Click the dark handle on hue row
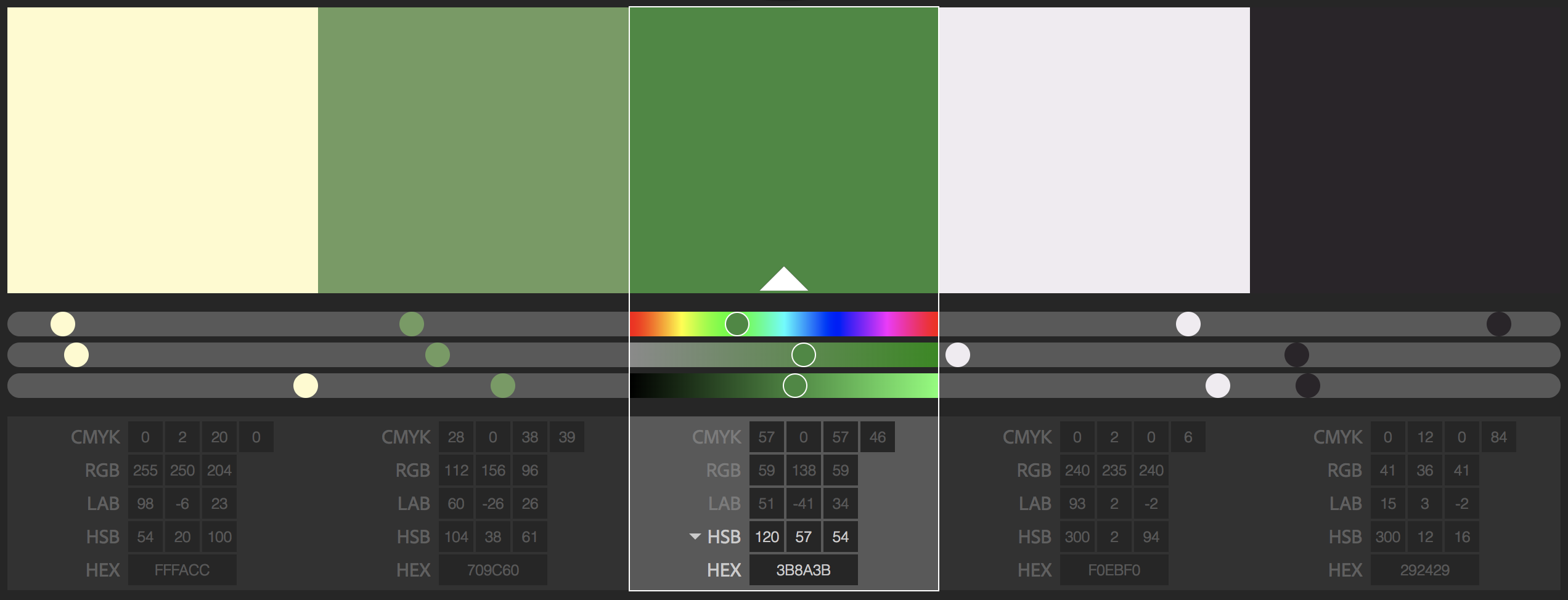Image resolution: width=1568 pixels, height=600 pixels. click(x=1499, y=324)
